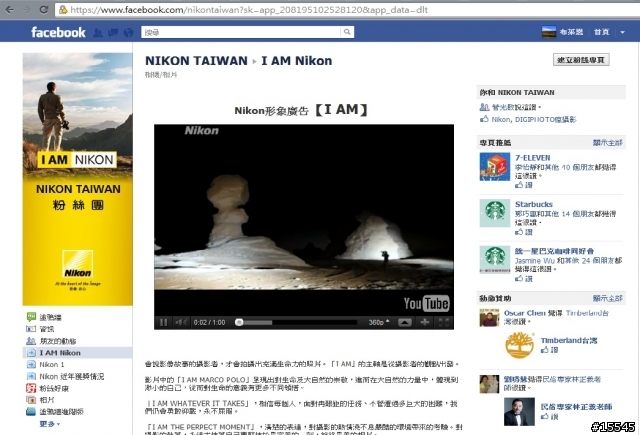Click the Oscar Chen name link
The image size is (640, 435).
click(524, 313)
